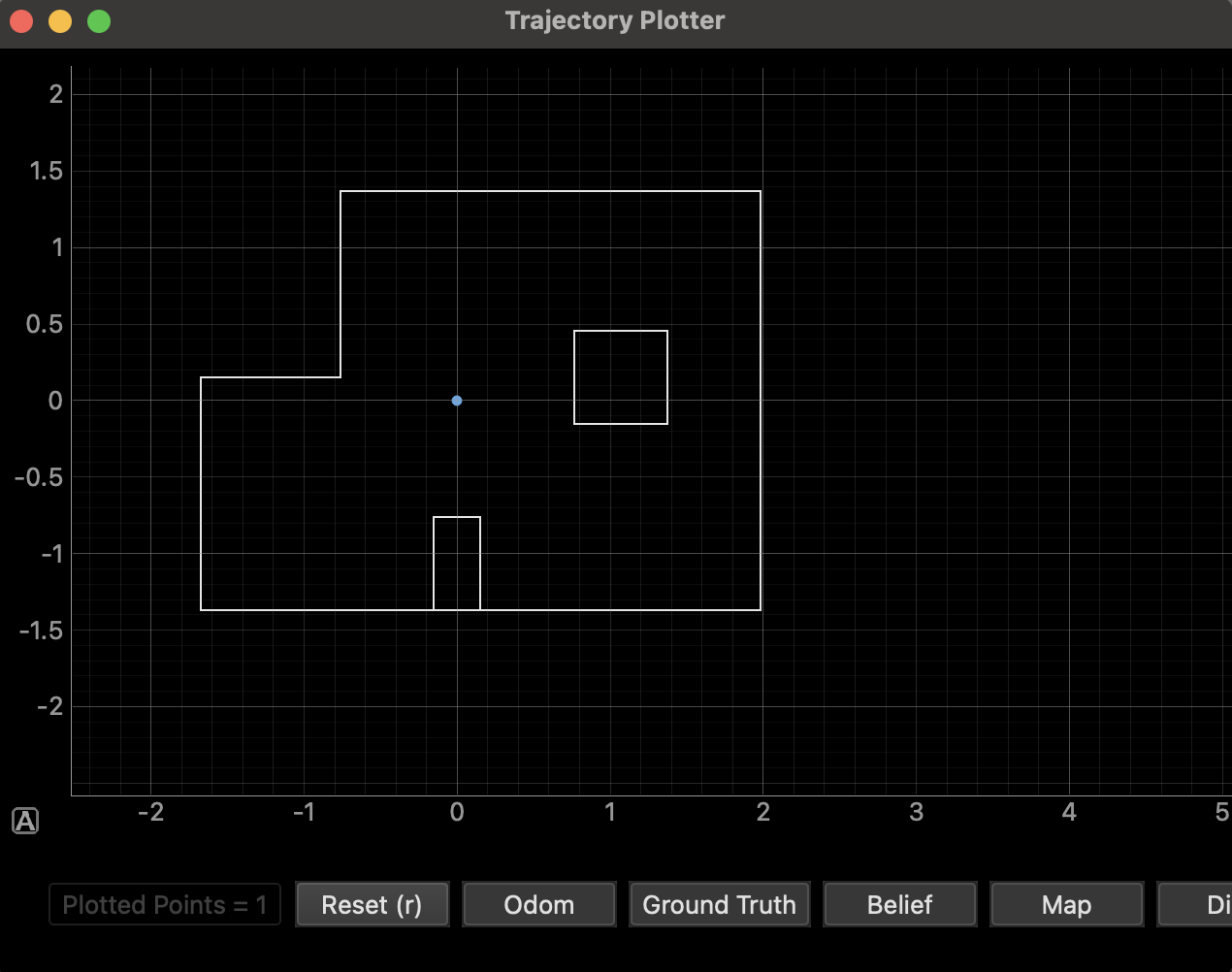Click the 'Trajectory Plotter' window title

tap(615, 20)
